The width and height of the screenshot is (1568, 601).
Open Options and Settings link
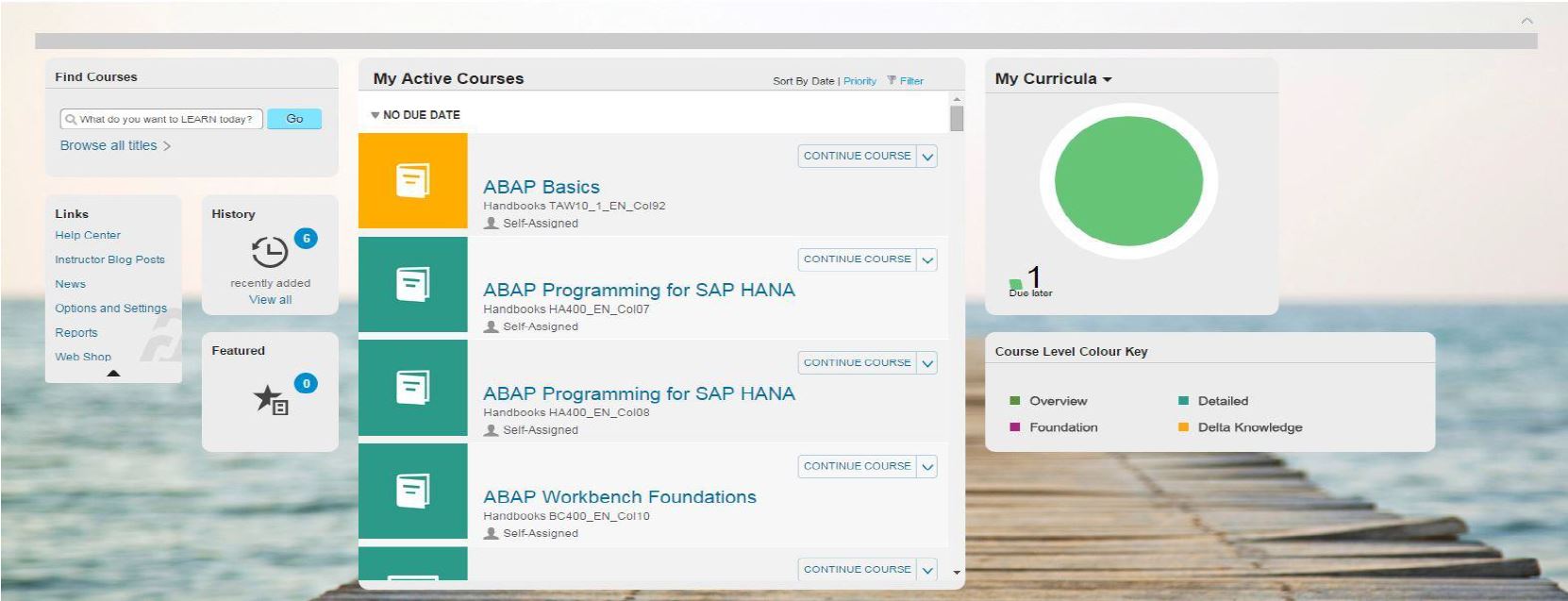tap(110, 309)
